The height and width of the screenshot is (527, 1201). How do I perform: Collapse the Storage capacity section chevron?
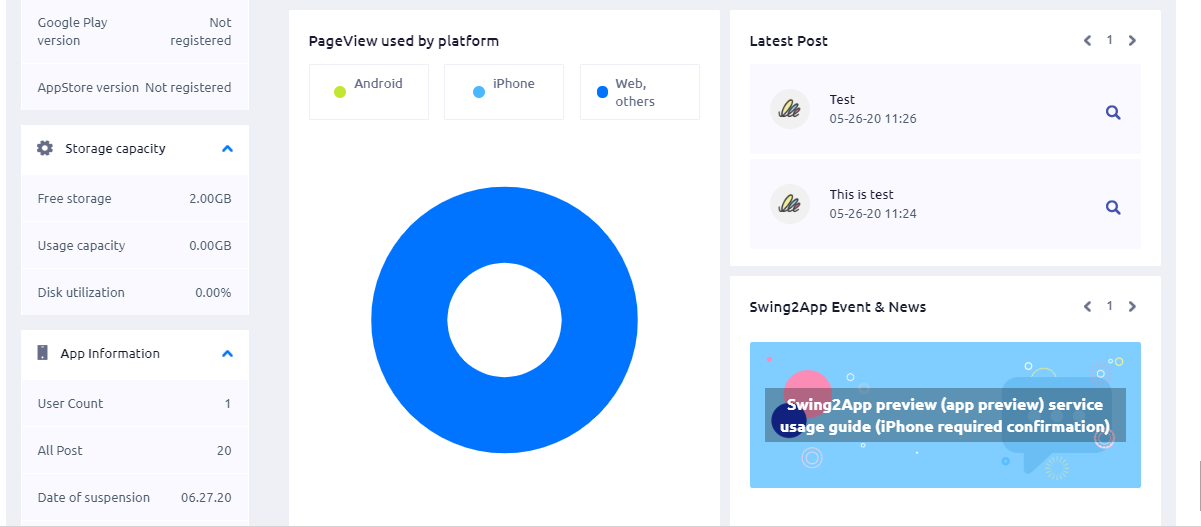[227, 148]
